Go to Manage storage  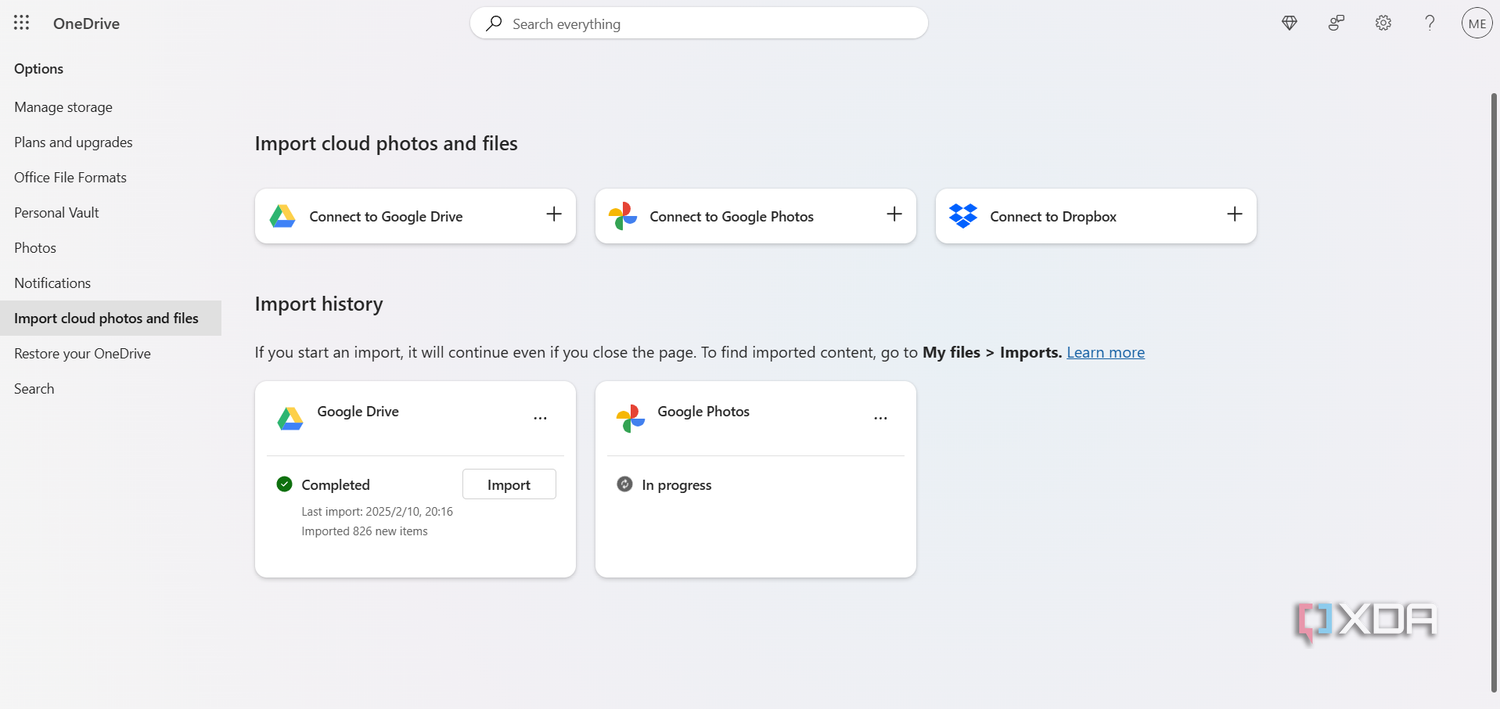click(63, 107)
